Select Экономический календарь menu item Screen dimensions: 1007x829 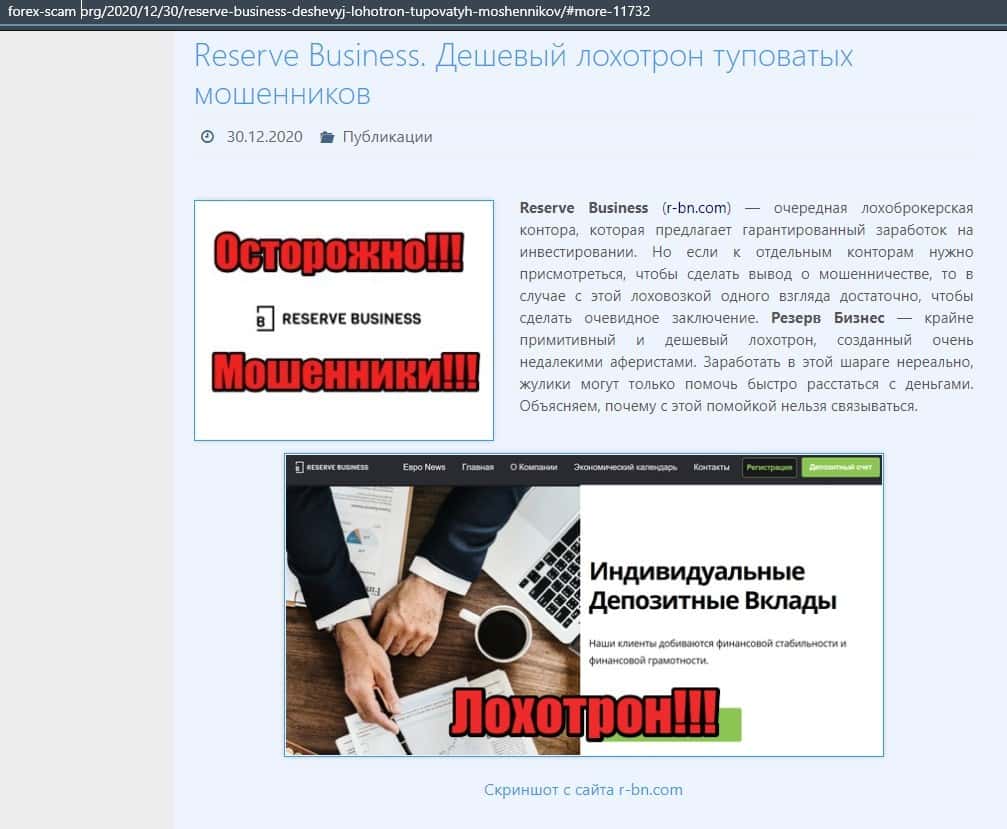click(x=626, y=467)
